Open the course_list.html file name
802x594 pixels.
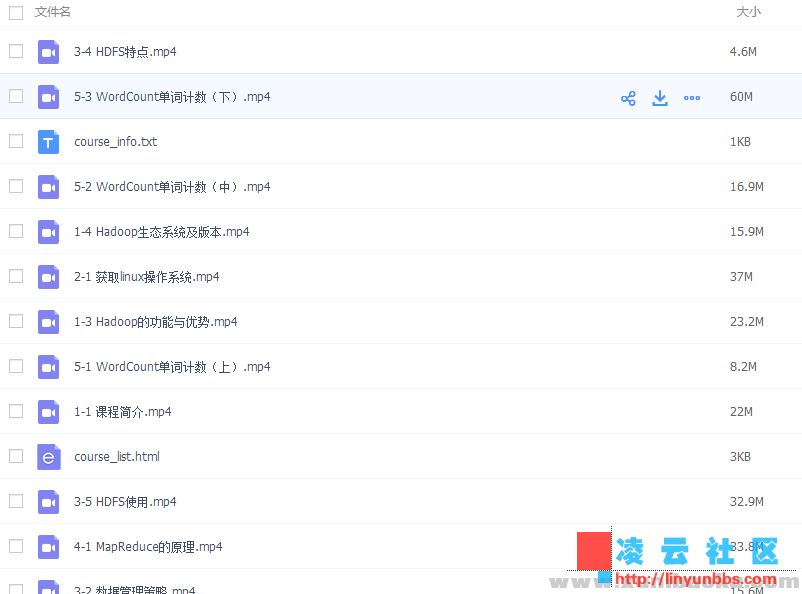point(117,456)
